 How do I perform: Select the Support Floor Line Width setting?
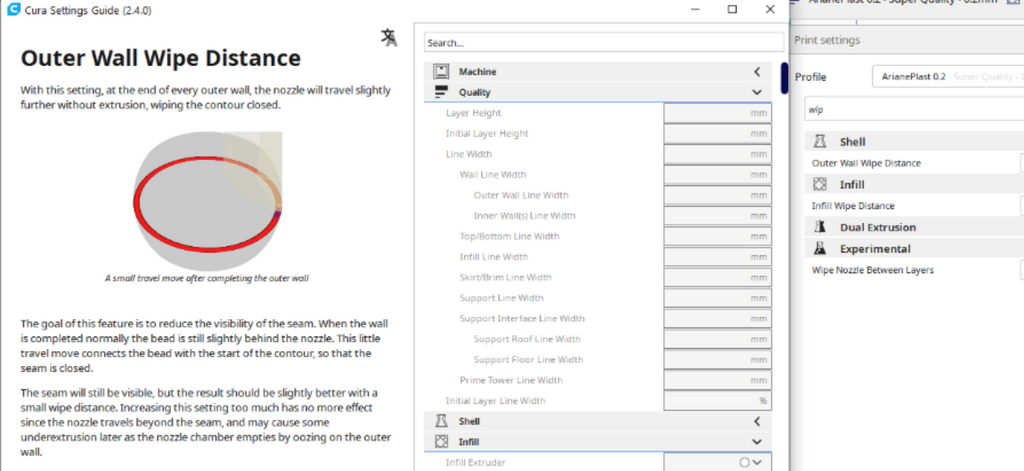coord(529,359)
